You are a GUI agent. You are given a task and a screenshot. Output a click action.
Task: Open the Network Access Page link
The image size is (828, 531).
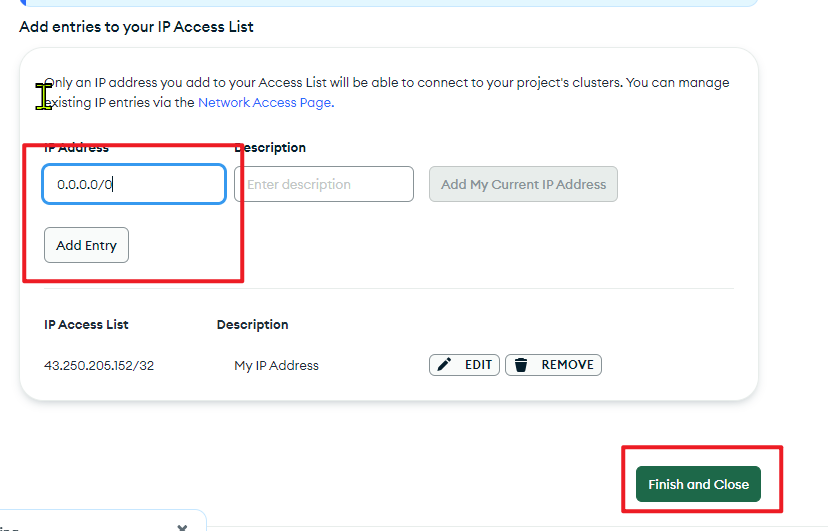[266, 102]
